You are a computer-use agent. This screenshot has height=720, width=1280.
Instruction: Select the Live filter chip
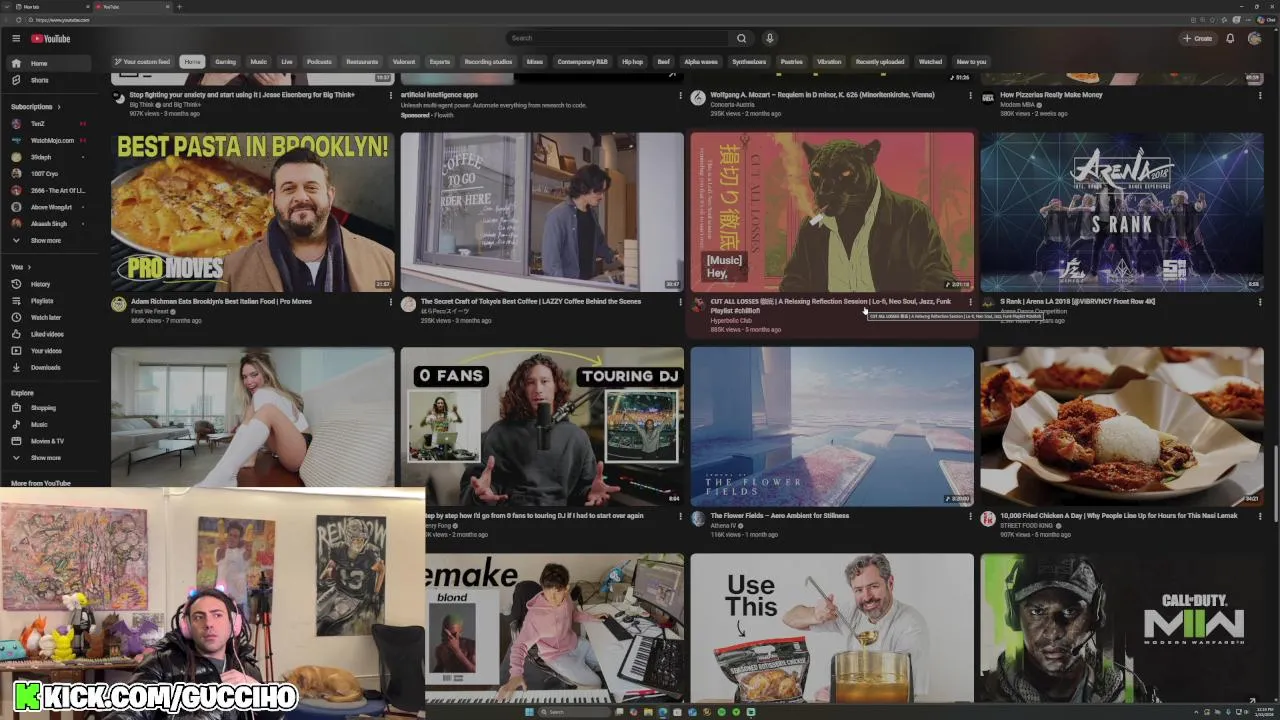point(287,62)
